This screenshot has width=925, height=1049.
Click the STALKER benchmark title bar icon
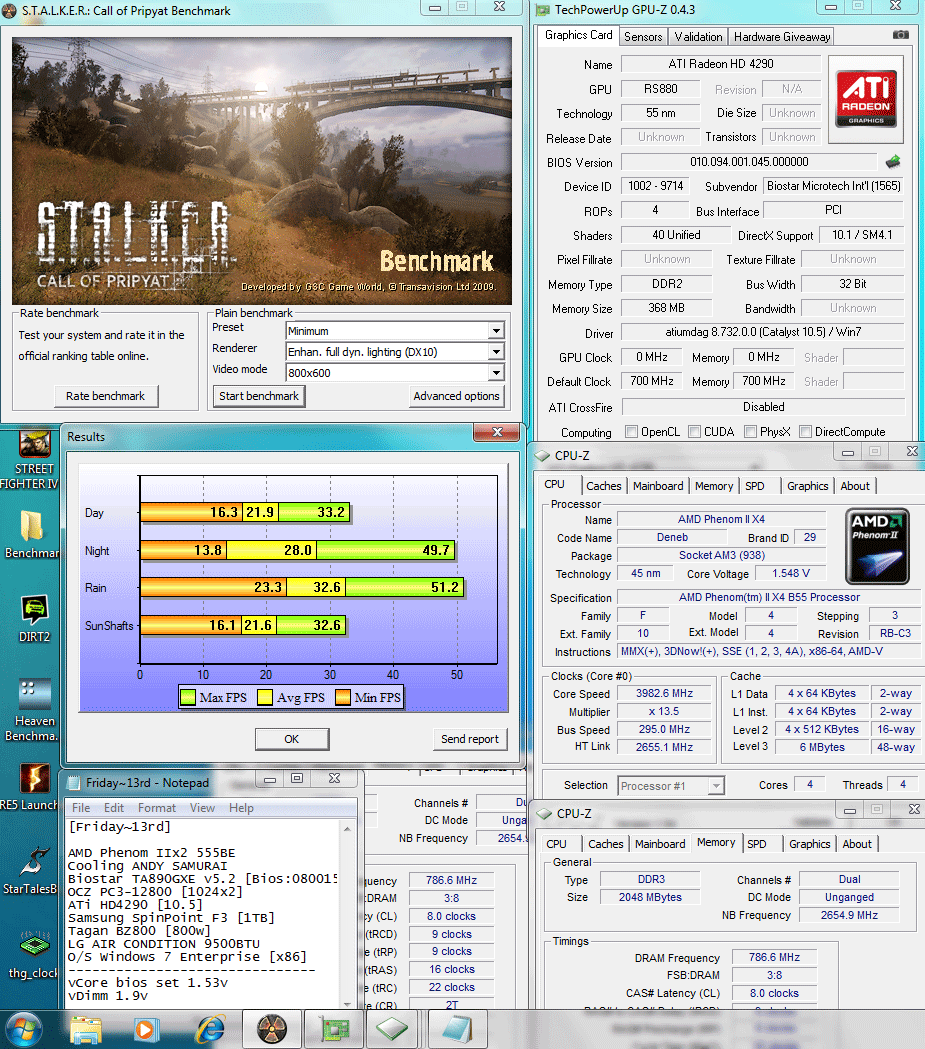click(9, 11)
